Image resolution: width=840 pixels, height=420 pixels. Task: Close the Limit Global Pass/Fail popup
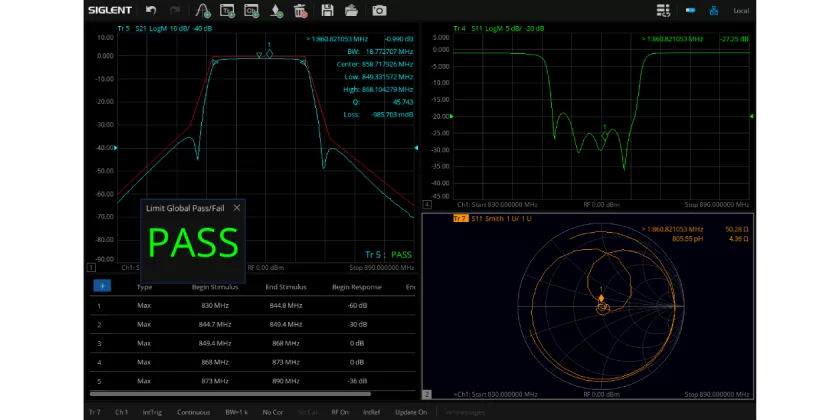tap(237, 208)
